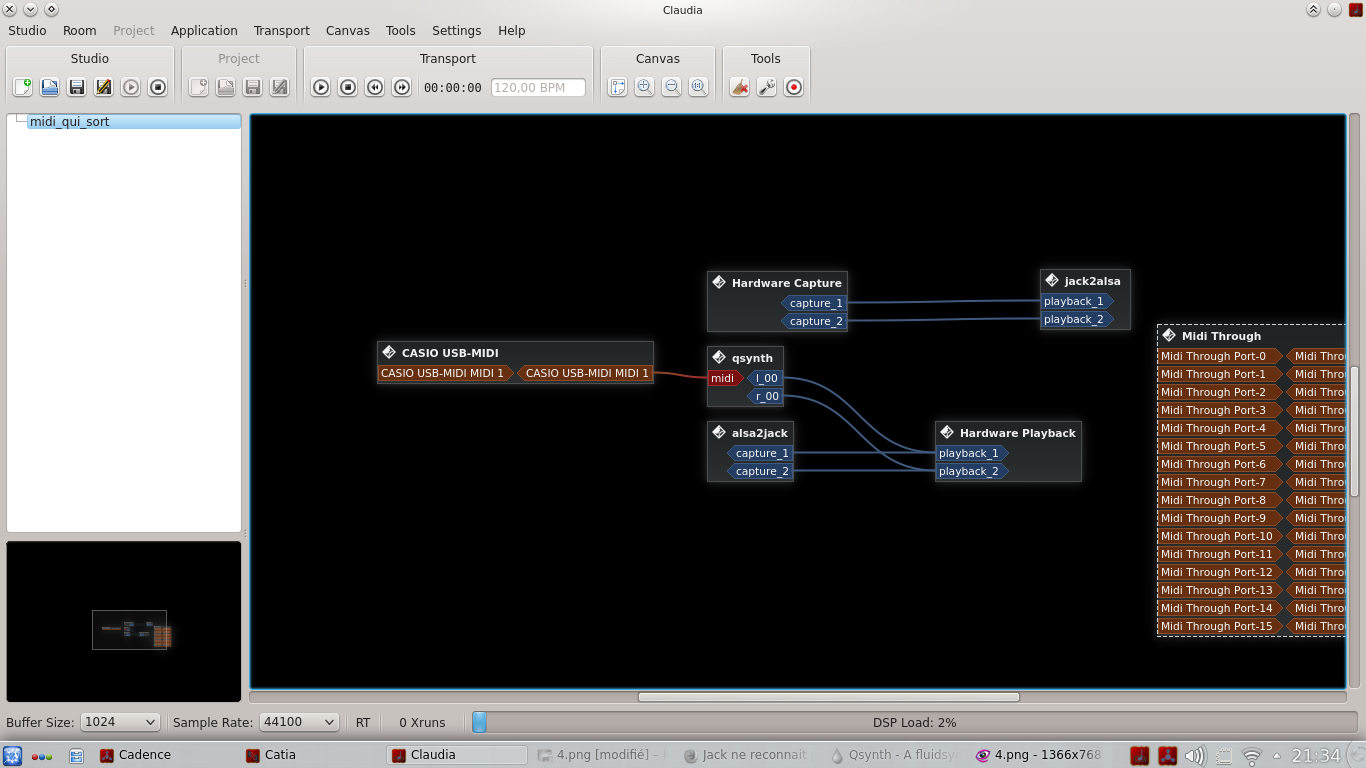Open the Canvas menu
This screenshot has height=768, width=1366.
347,31
